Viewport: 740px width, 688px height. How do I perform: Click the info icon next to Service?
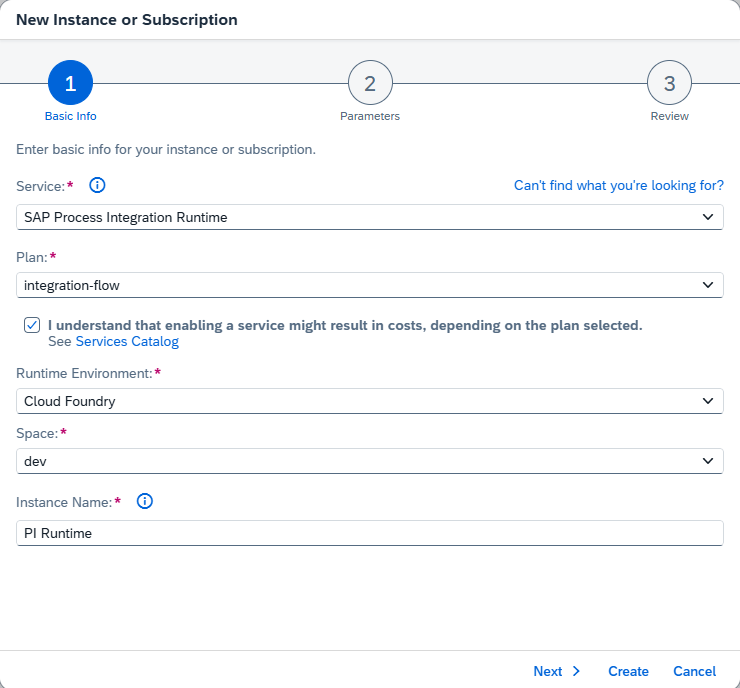coord(97,185)
